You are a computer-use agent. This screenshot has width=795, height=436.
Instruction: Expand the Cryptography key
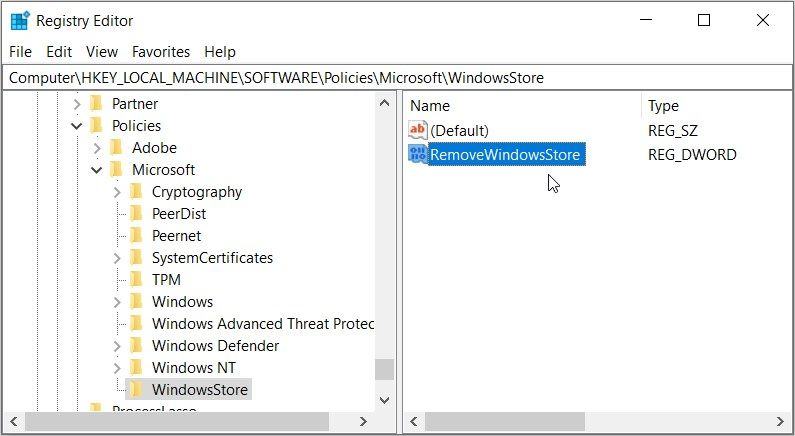[x=117, y=192]
